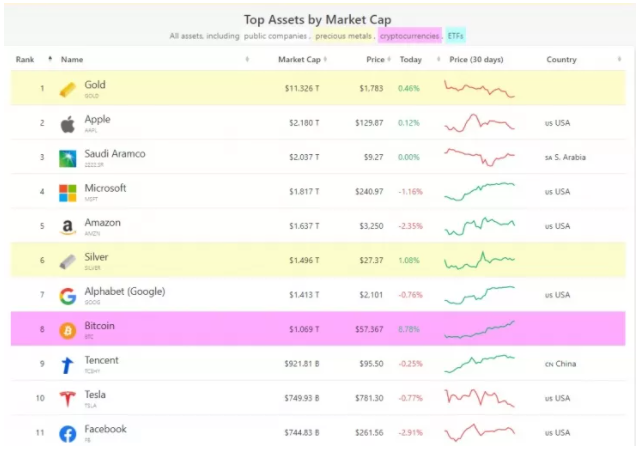637x451 pixels.
Task: Open the Silver asset page link
Action: (97, 257)
